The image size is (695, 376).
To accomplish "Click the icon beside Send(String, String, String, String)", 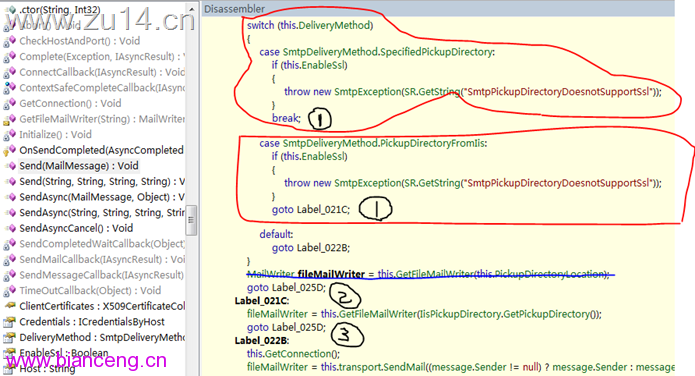I will coord(10,181).
